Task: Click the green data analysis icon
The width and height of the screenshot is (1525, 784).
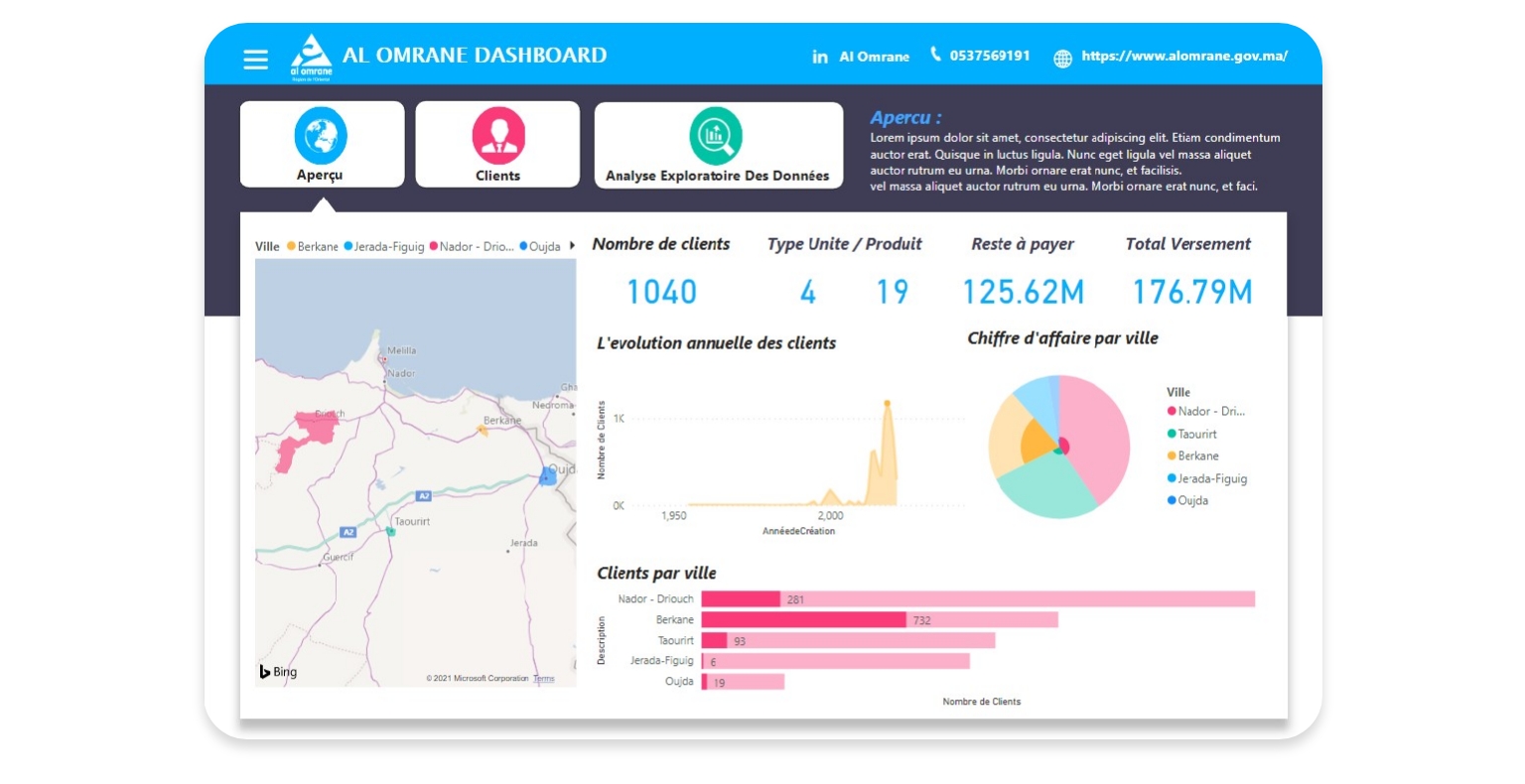Action: pos(716,136)
